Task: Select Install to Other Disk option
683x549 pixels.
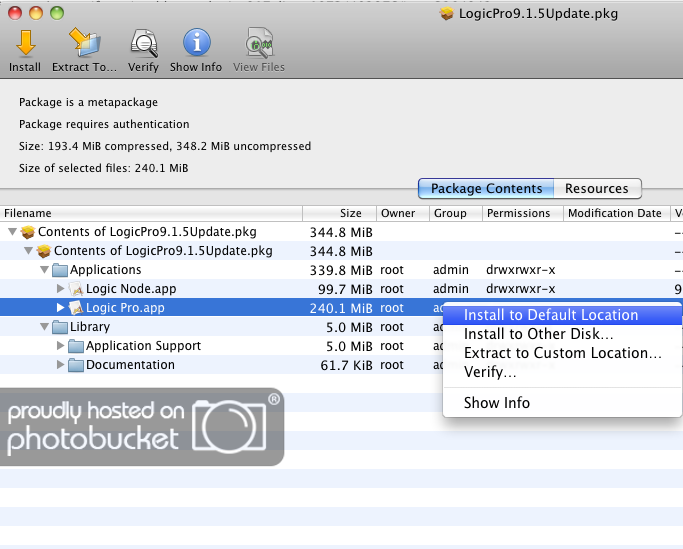Action: pyautogui.click(x=539, y=334)
